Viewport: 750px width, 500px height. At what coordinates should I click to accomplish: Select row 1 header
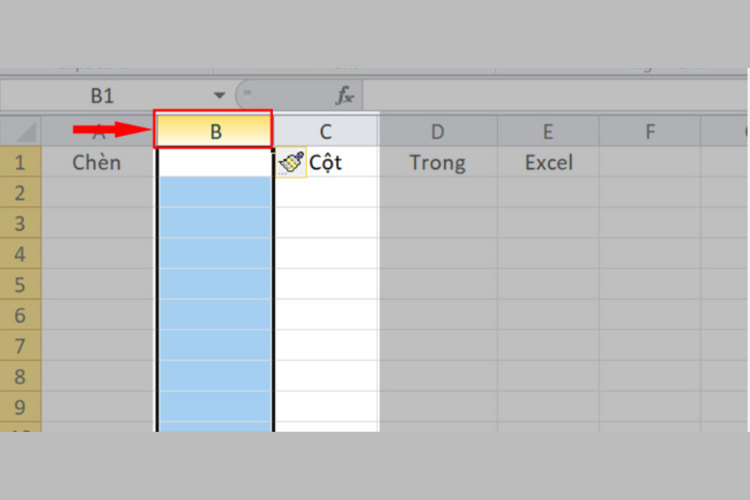click(x=20, y=162)
